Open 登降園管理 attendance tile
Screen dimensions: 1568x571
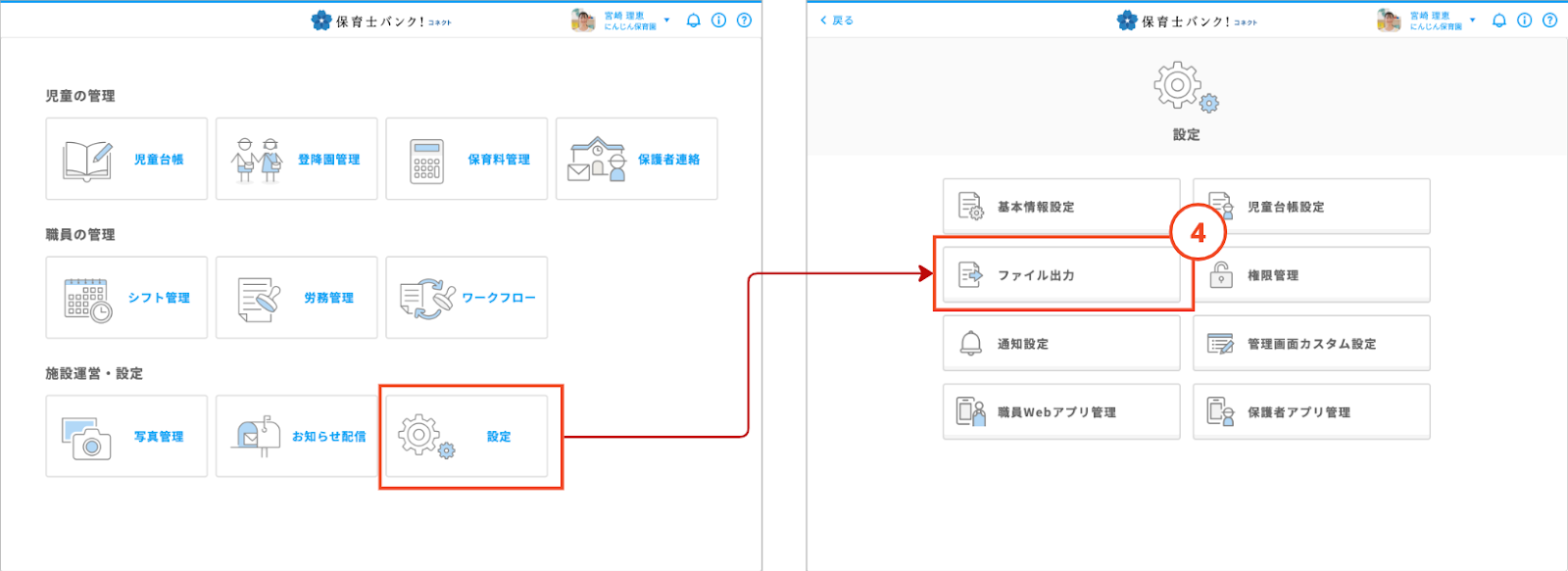point(296,159)
